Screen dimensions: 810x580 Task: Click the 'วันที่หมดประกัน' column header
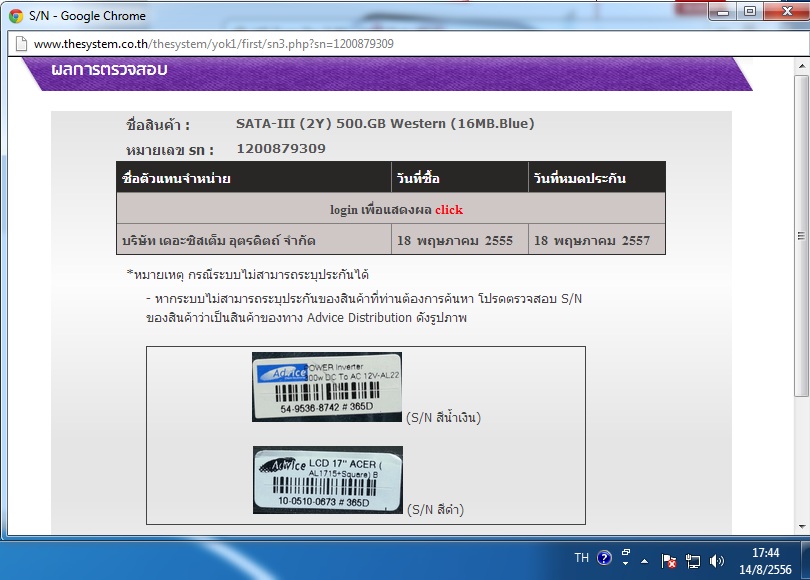(x=597, y=178)
